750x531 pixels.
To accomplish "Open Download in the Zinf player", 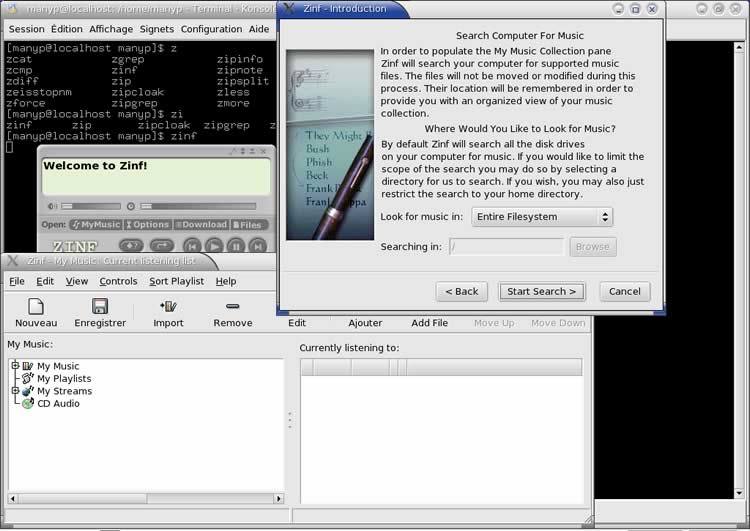I will (x=201, y=224).
